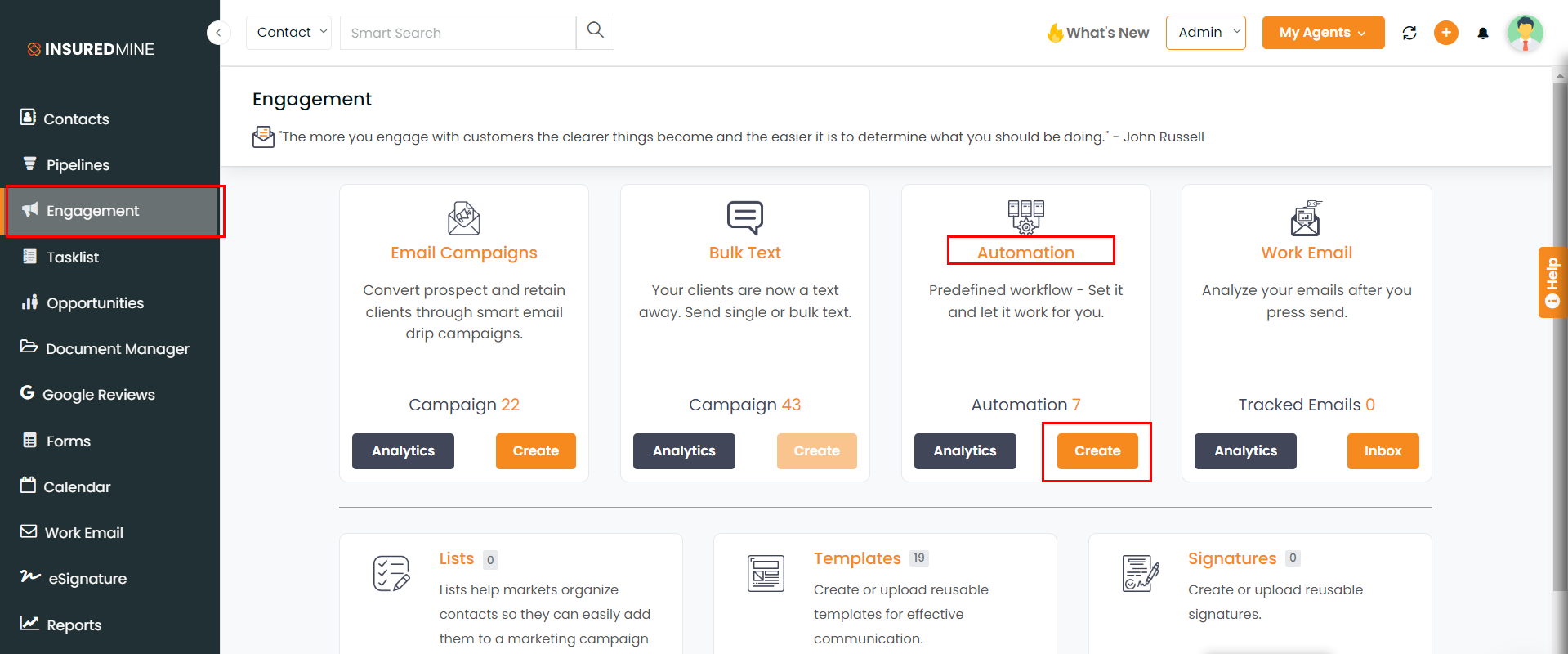The width and height of the screenshot is (1568, 654).
Task: Open the Templates section link
Action: 857,558
